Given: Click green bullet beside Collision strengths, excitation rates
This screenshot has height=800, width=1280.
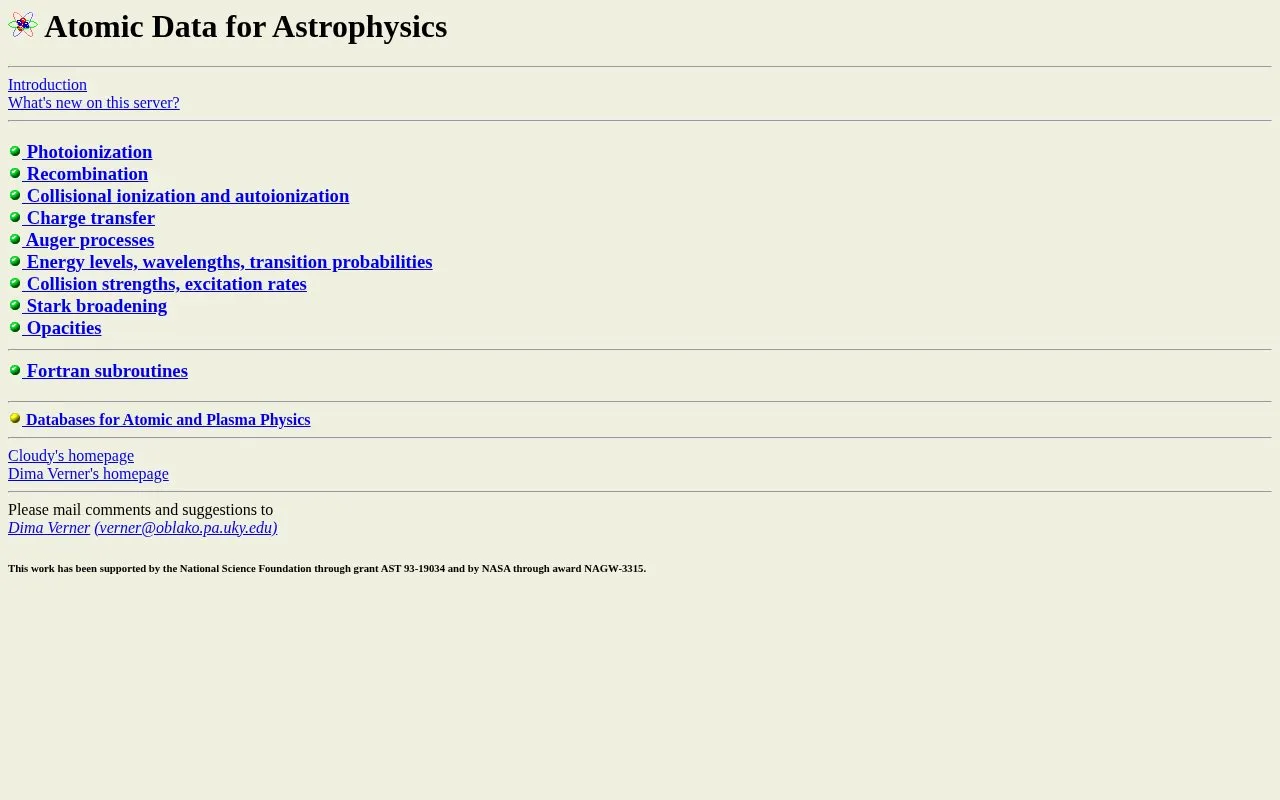Looking at the screenshot, I should (15, 283).
